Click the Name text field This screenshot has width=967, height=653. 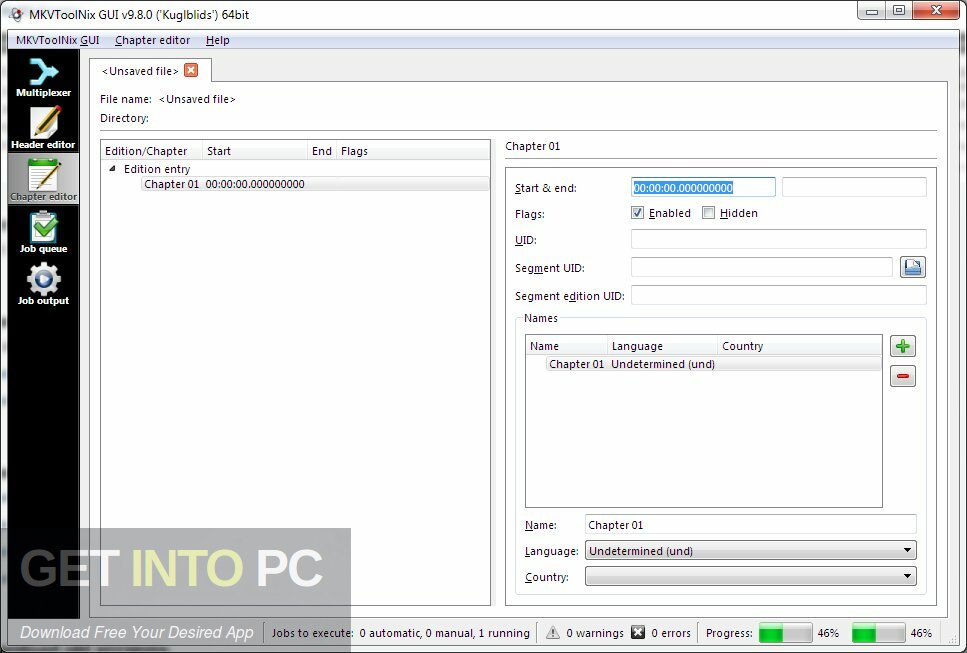tap(751, 525)
